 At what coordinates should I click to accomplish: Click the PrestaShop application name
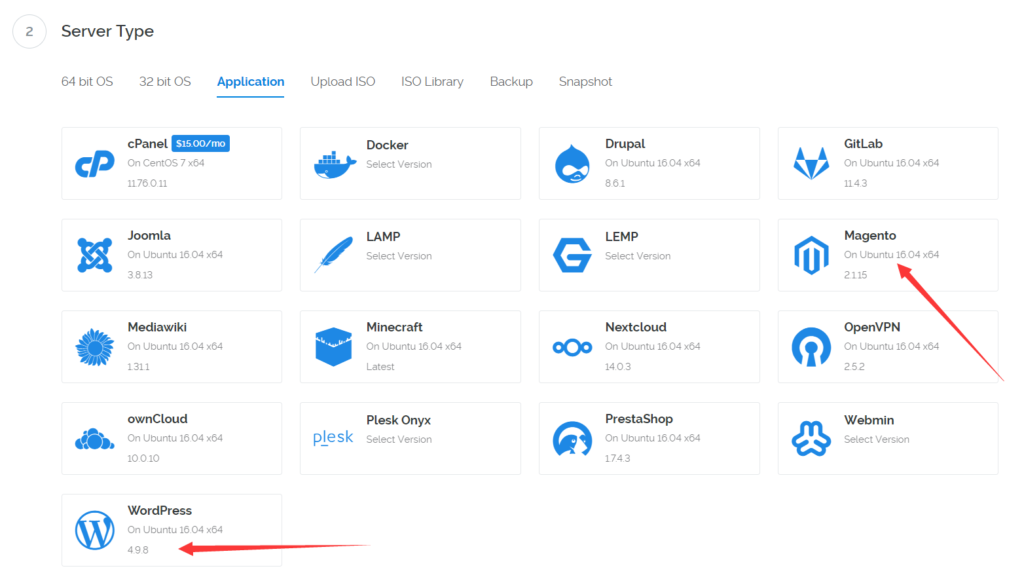(639, 419)
